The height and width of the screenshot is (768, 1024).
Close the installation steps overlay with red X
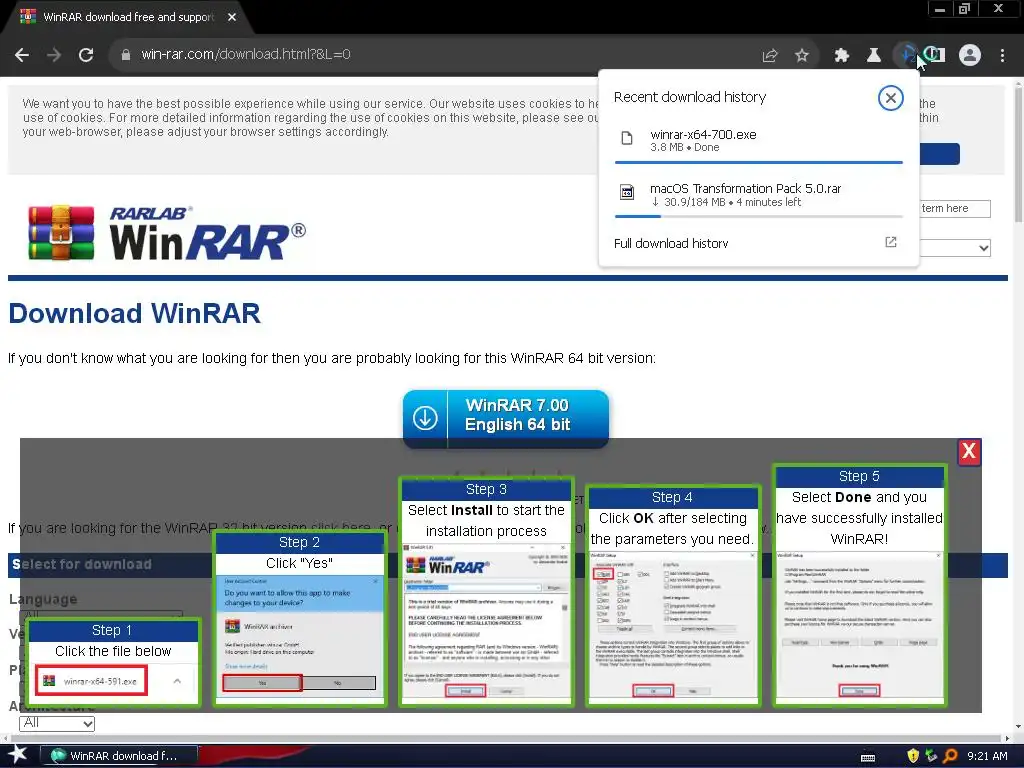(x=969, y=451)
